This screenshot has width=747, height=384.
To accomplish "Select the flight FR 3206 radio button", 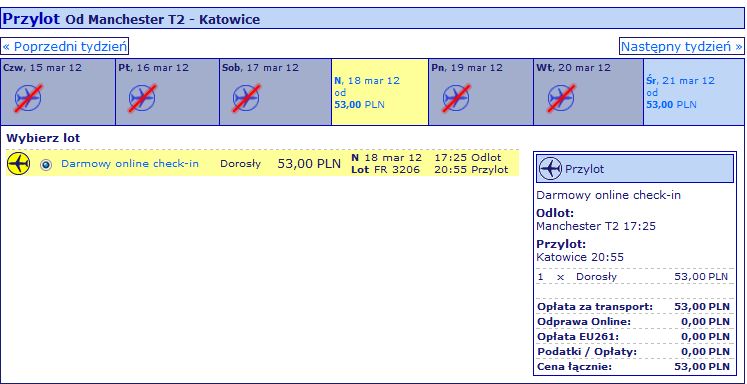I will (46, 165).
